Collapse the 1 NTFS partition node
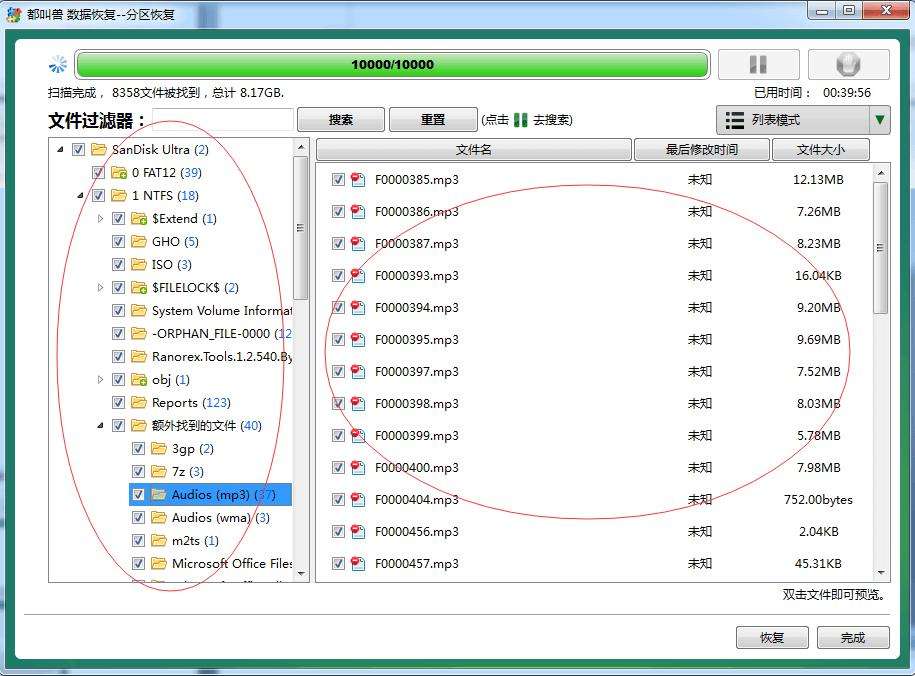The width and height of the screenshot is (915, 676). pos(80,196)
